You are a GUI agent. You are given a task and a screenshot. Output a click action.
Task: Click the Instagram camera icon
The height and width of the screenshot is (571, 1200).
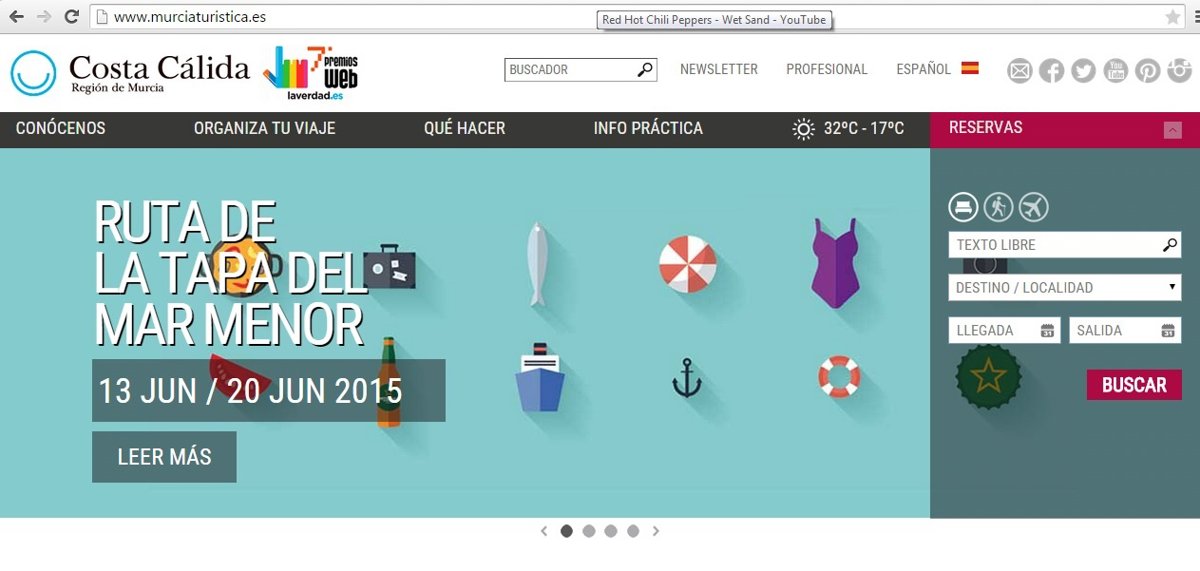[x=1180, y=70]
